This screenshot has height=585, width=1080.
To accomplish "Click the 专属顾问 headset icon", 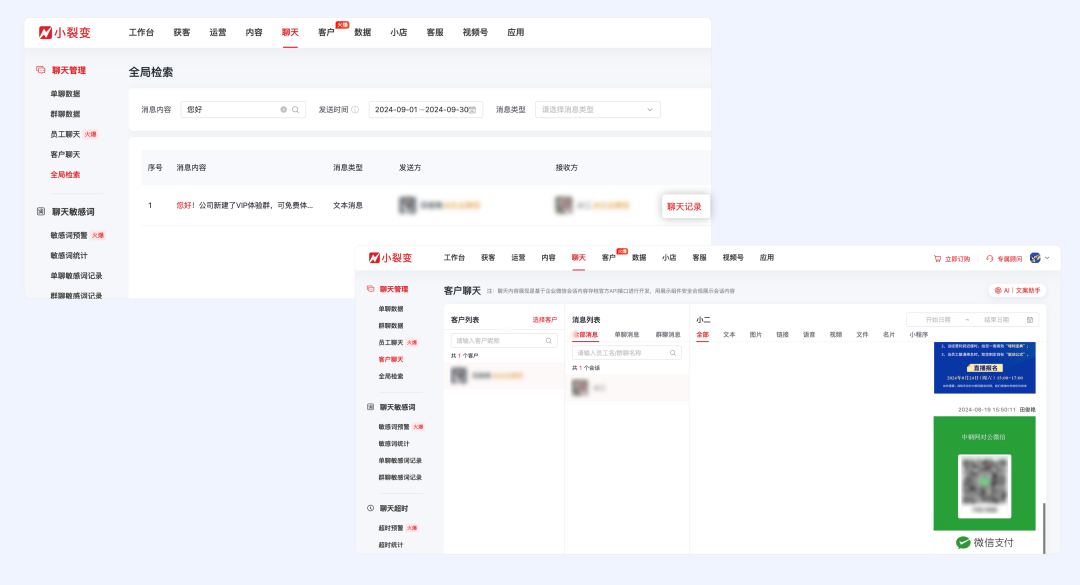I will coord(990,257).
